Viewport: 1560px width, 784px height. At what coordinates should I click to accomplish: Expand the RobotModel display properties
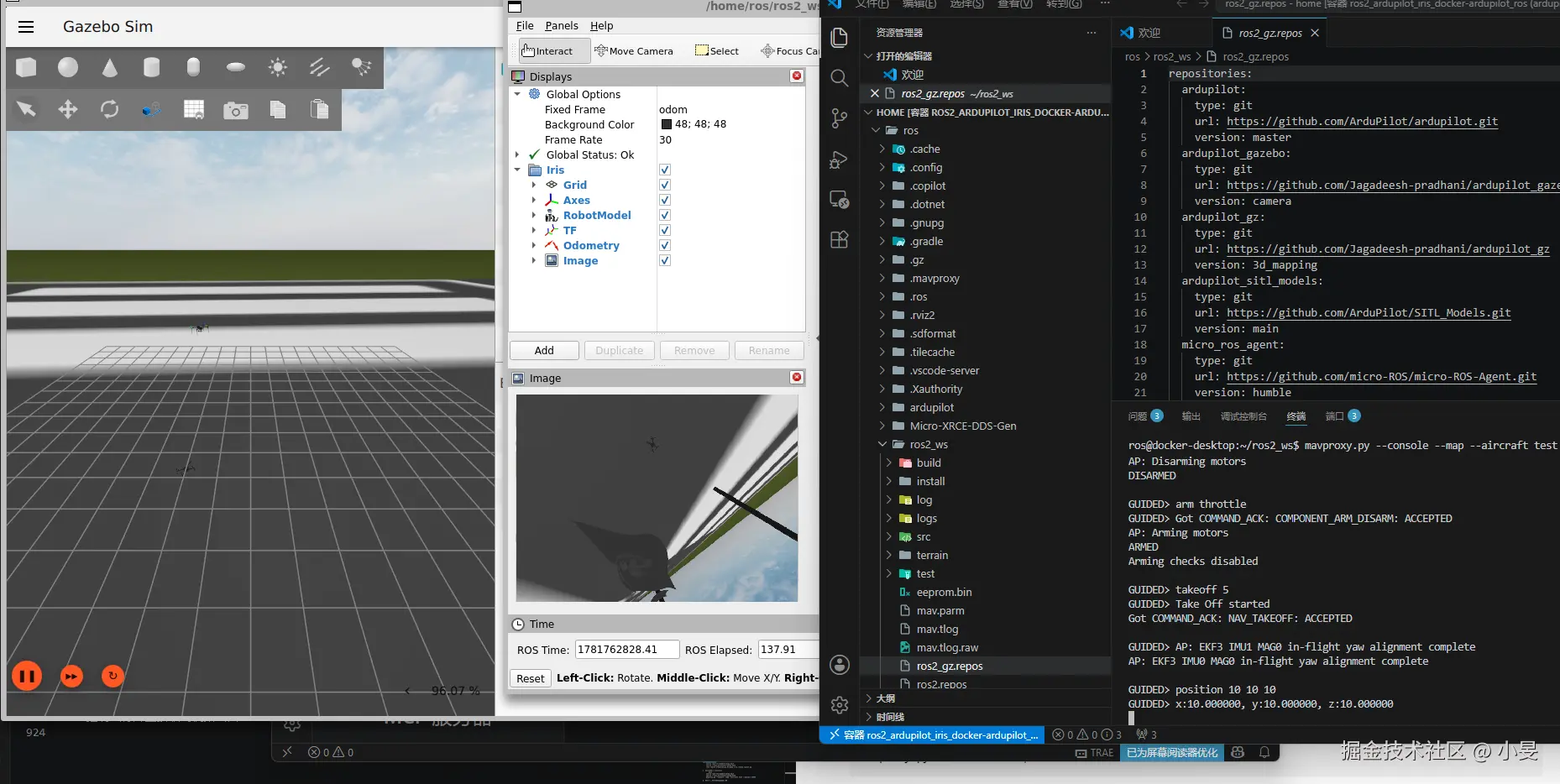pyautogui.click(x=534, y=216)
